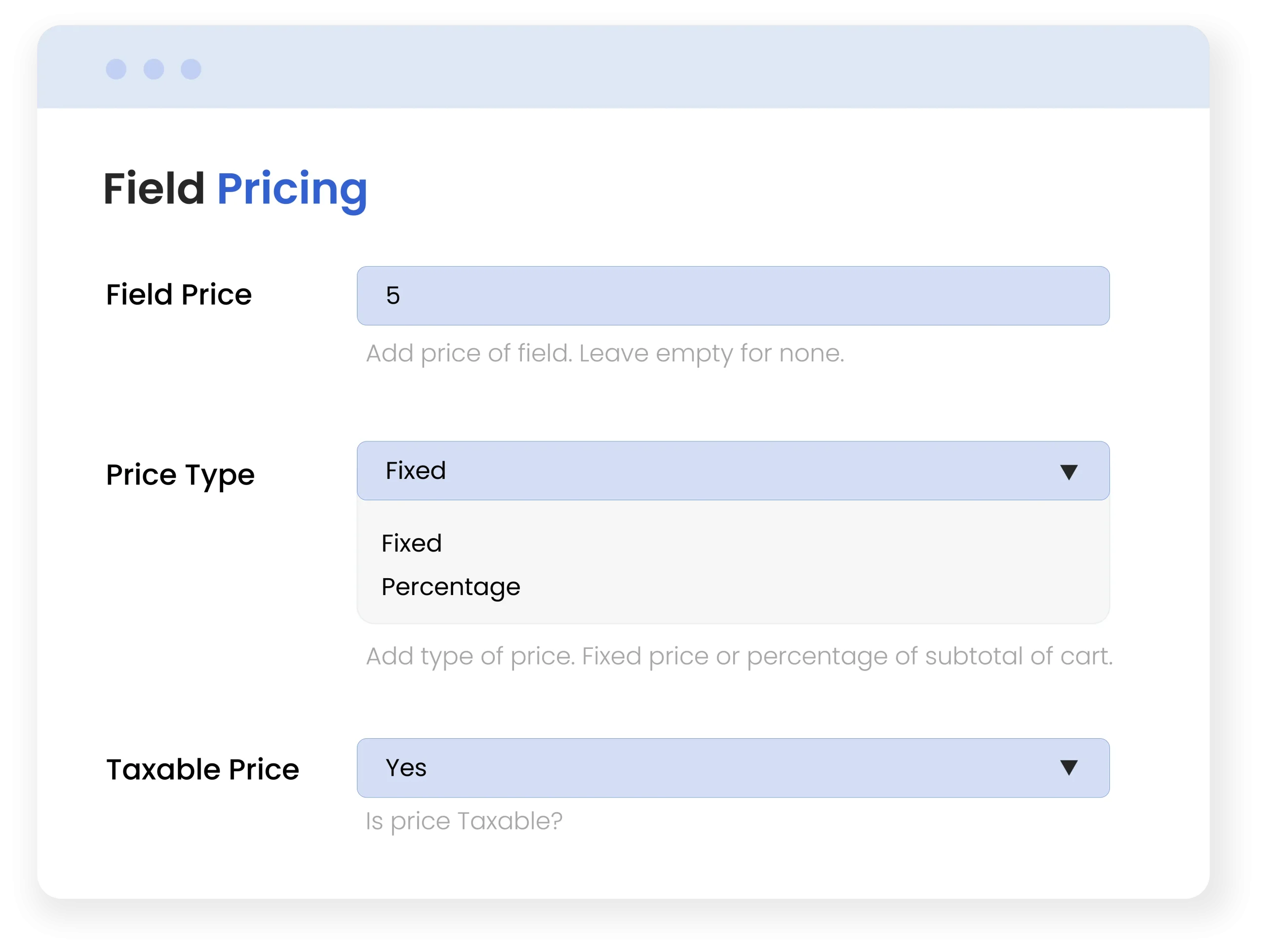Click the middle window dot in title bar
Viewport: 1264px width, 952px height.
tap(154, 69)
